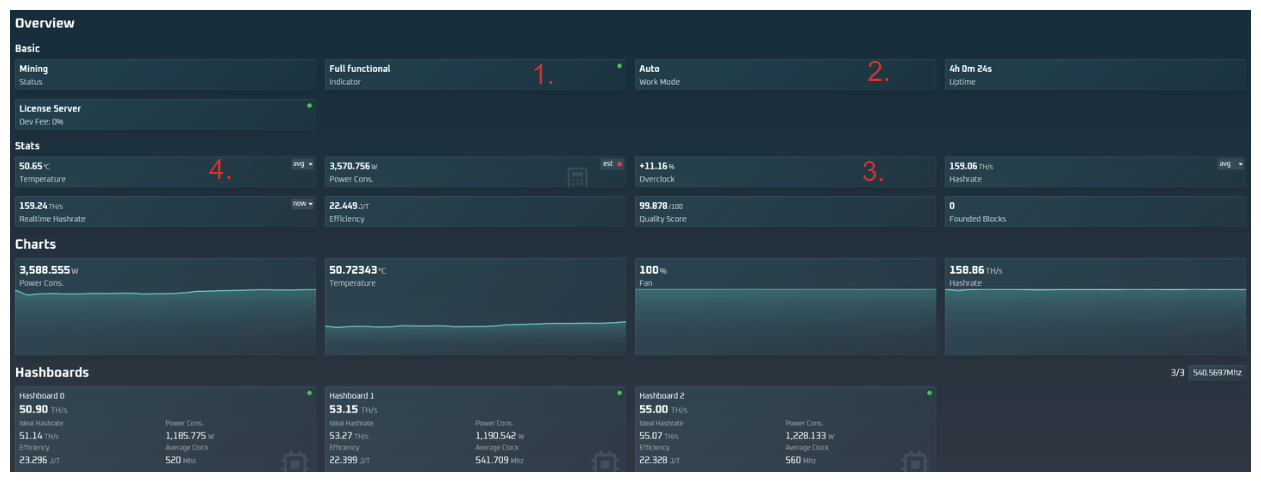Click the green dot on License Server card

tap(309, 105)
